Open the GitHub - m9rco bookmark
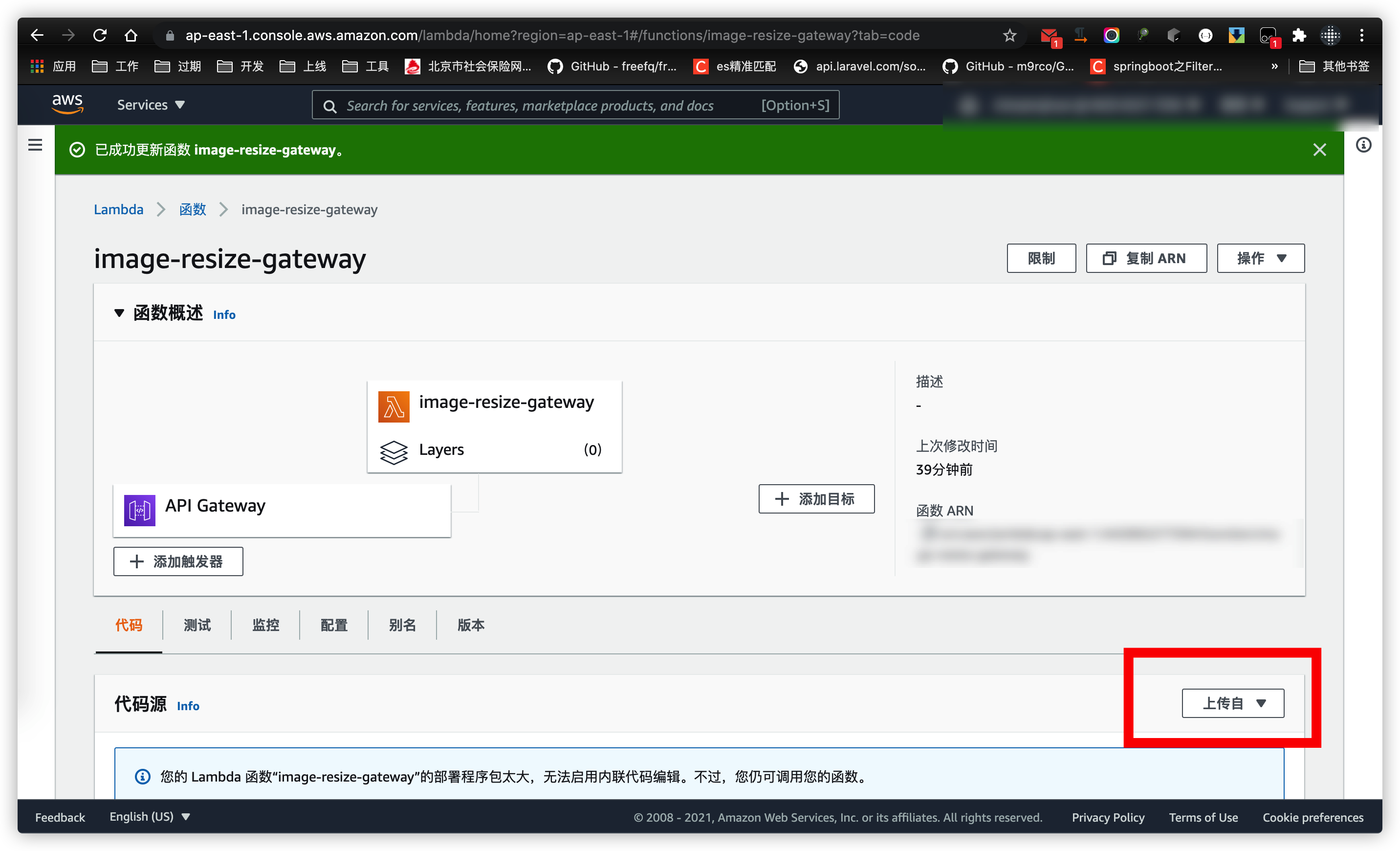 pos(1008,67)
